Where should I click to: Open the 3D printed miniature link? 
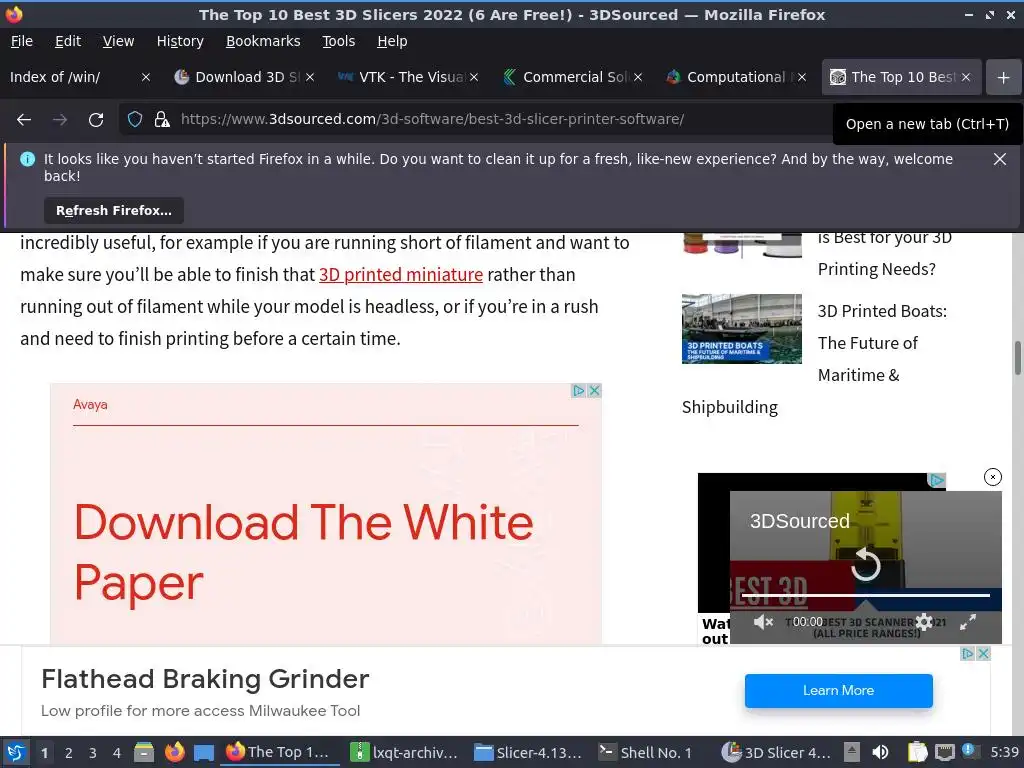pos(401,275)
